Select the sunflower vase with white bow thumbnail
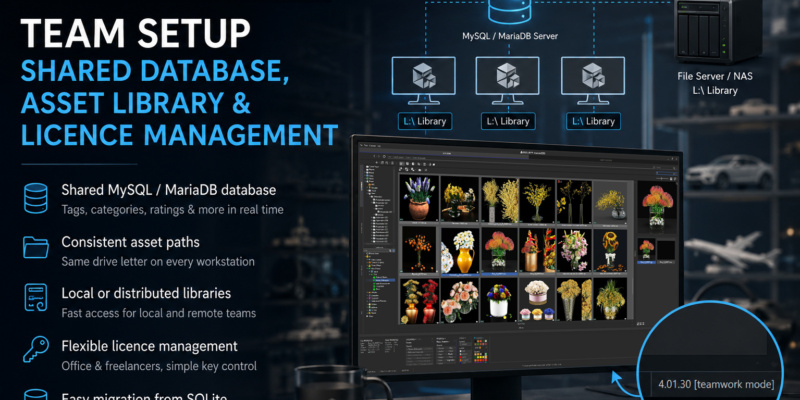Viewport: 800px width, 400px height. tap(610, 251)
